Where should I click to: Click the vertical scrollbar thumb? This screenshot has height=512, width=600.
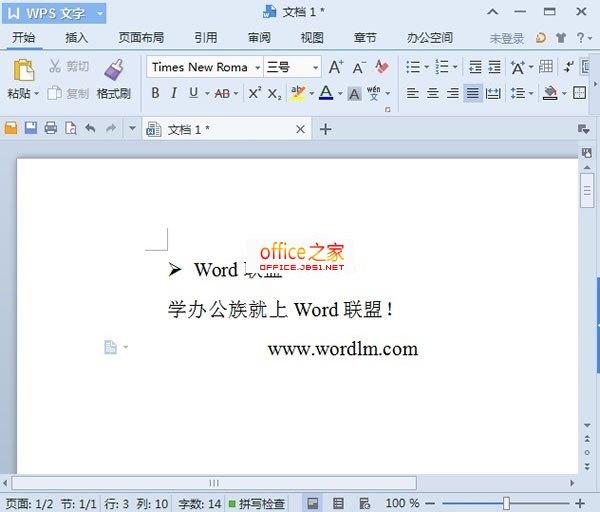tap(587, 190)
